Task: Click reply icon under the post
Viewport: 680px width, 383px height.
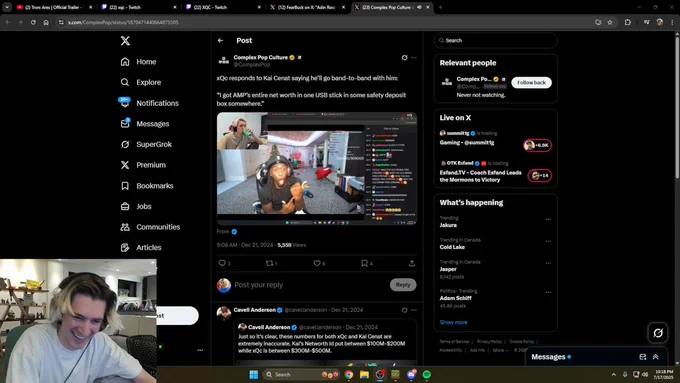Action: pos(222,263)
